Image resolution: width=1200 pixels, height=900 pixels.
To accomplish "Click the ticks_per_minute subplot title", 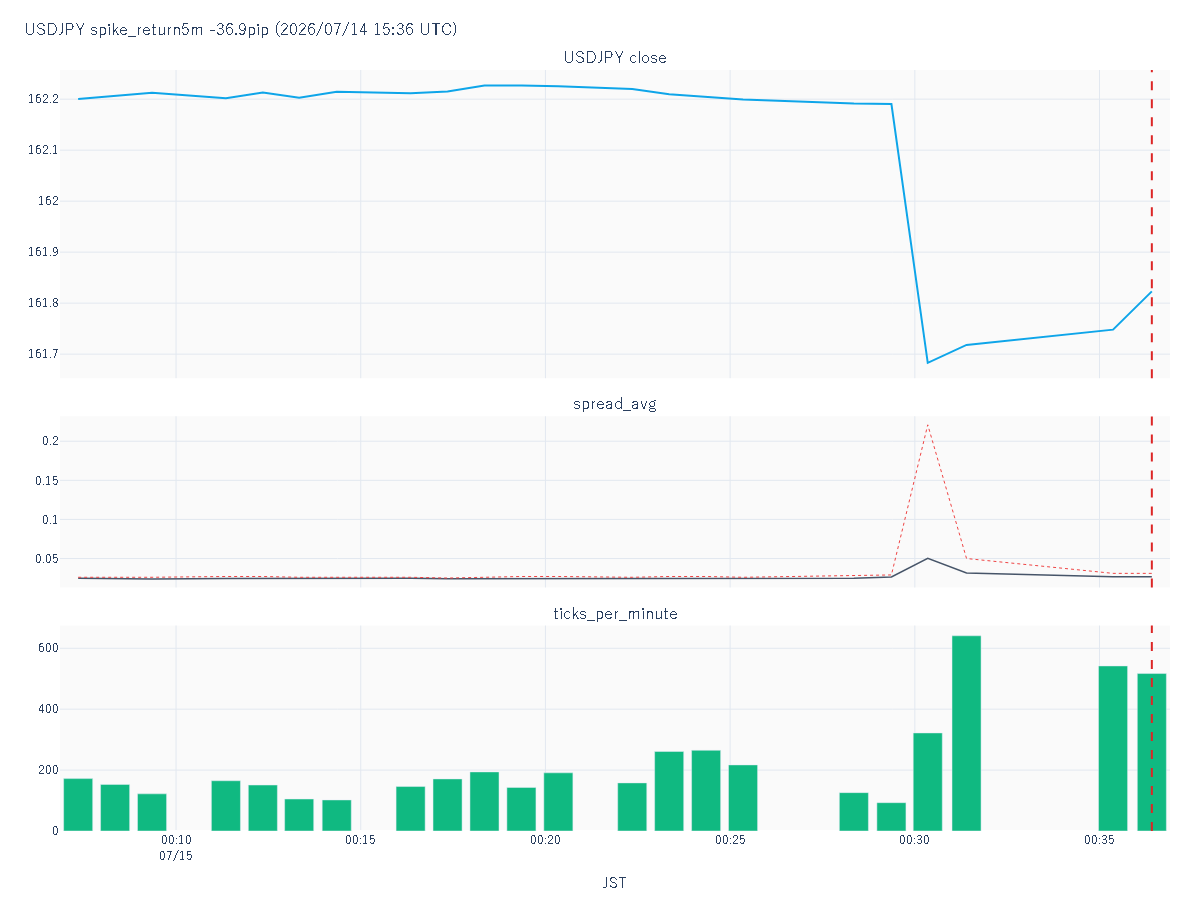I will [615, 613].
